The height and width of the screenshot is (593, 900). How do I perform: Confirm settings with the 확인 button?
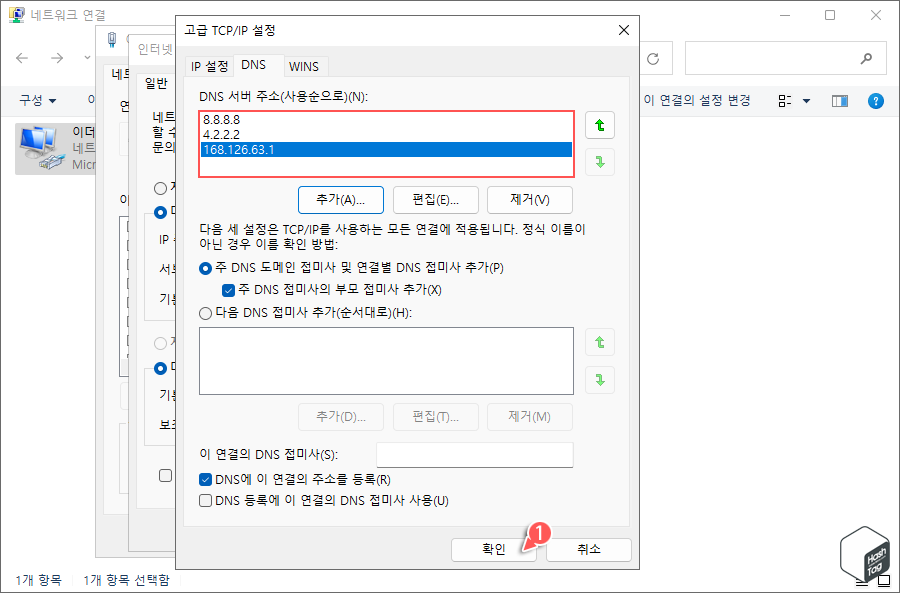point(492,549)
